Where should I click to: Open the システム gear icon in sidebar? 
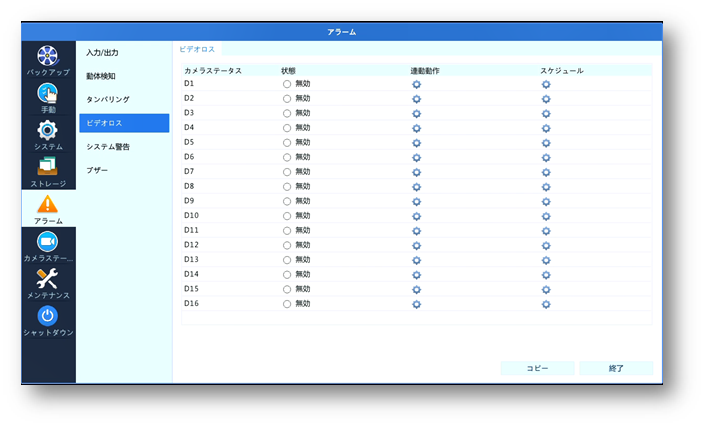[48, 131]
